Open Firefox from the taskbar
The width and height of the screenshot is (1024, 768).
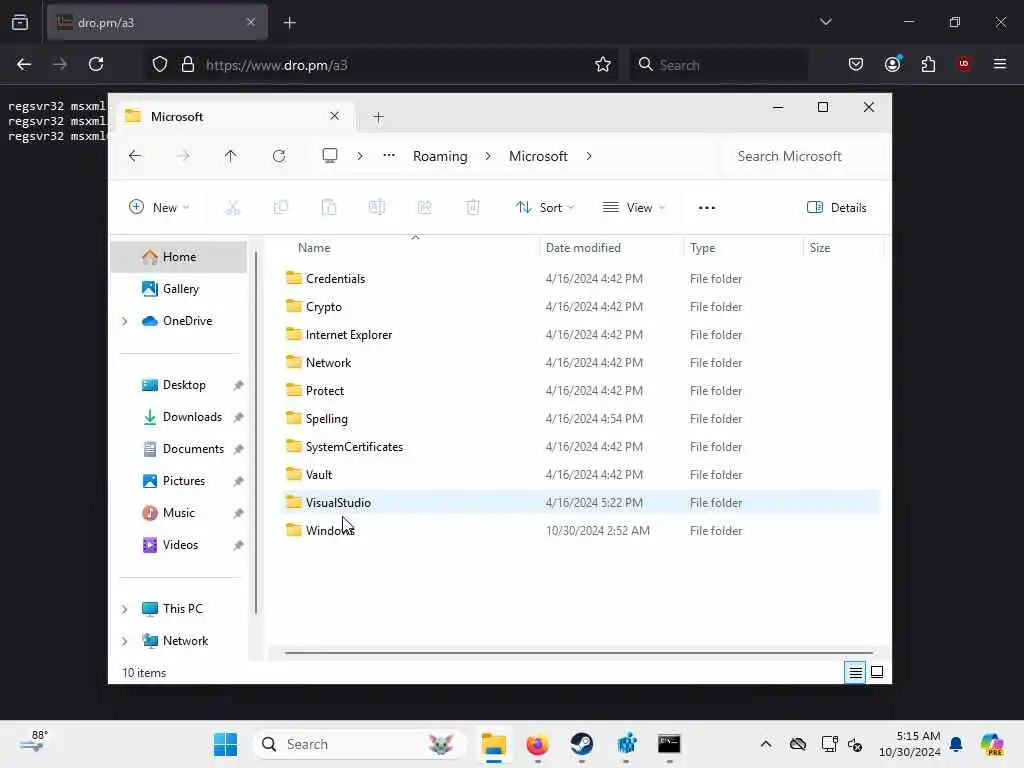537,744
